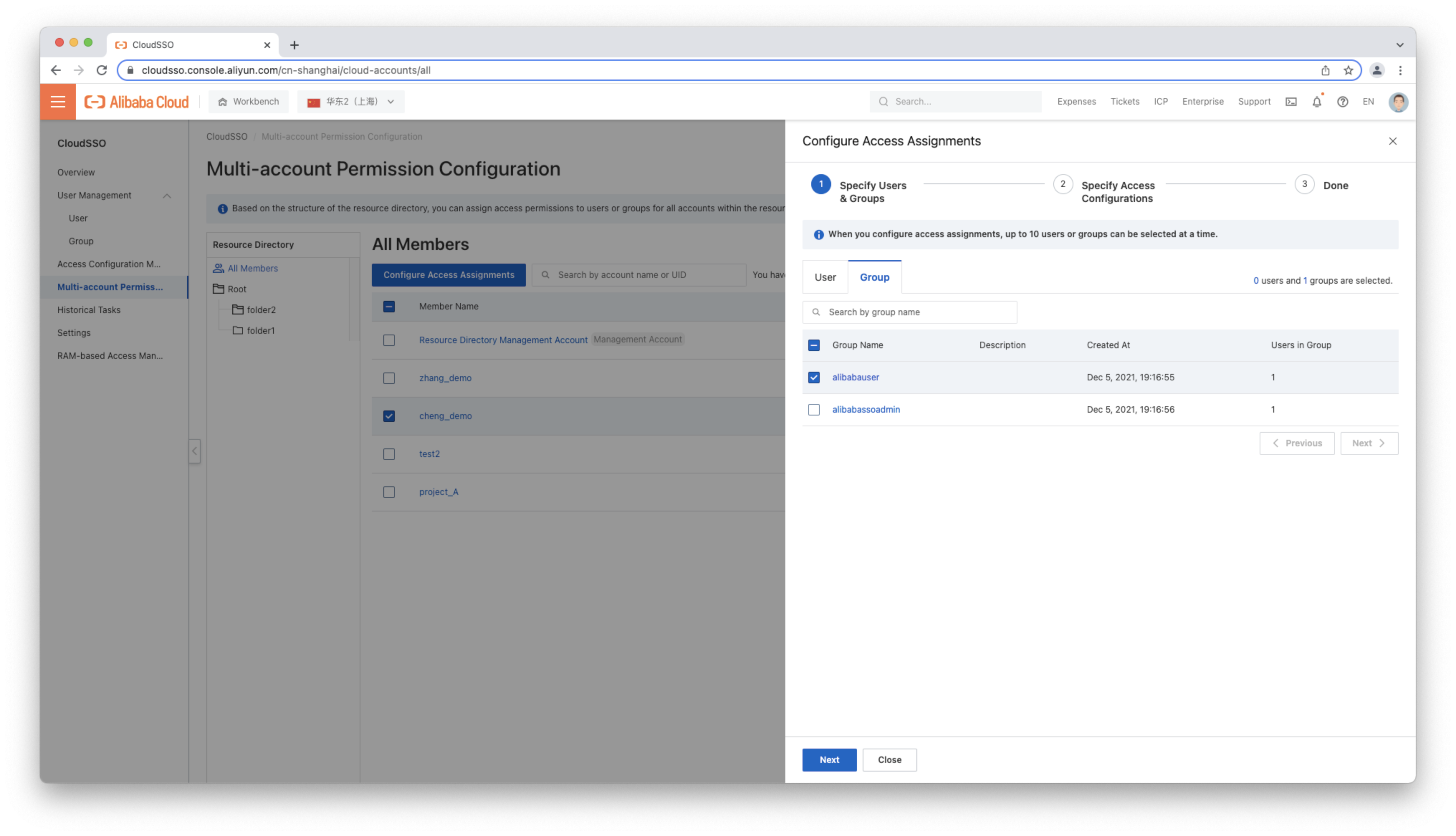
Task: Open the Cloud Shell terminal icon
Action: click(1290, 102)
